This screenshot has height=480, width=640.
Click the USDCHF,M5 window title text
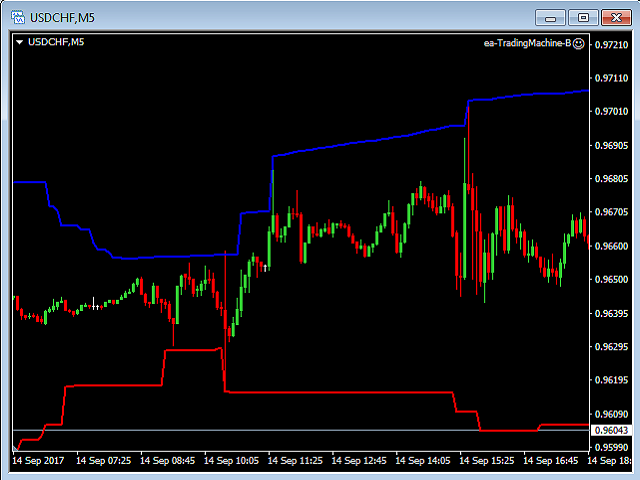(62, 18)
